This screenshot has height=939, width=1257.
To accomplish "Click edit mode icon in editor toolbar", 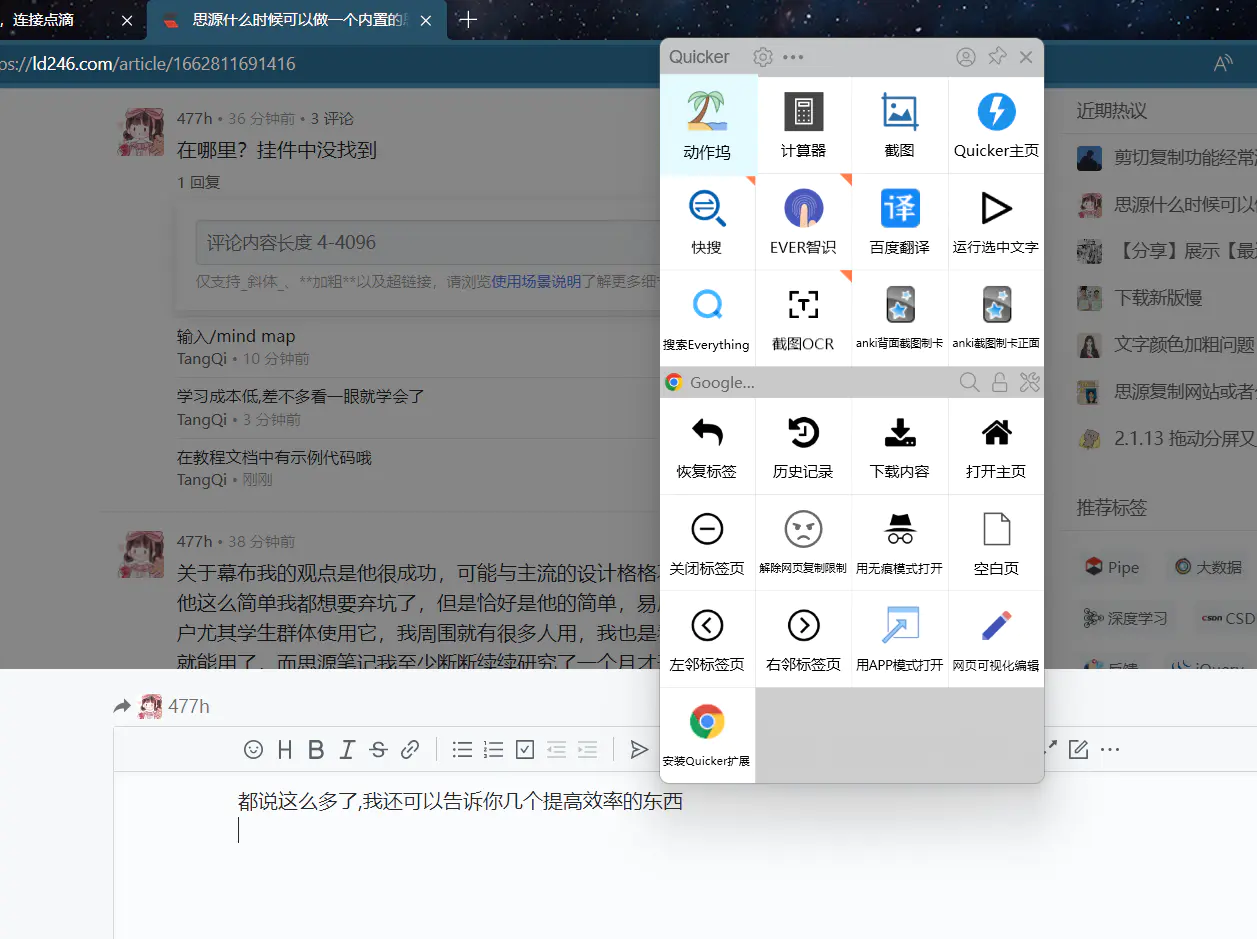I will tap(1078, 749).
